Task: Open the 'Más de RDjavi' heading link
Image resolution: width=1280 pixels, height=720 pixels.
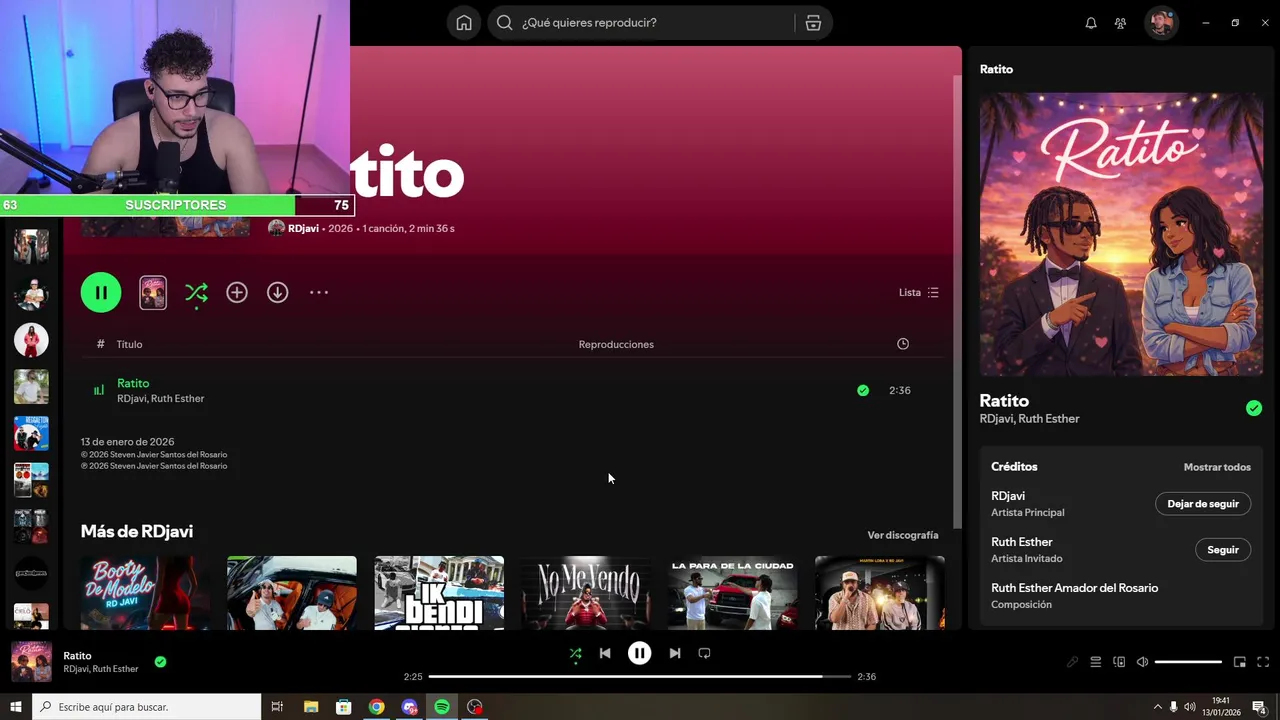Action: pyautogui.click(x=137, y=531)
